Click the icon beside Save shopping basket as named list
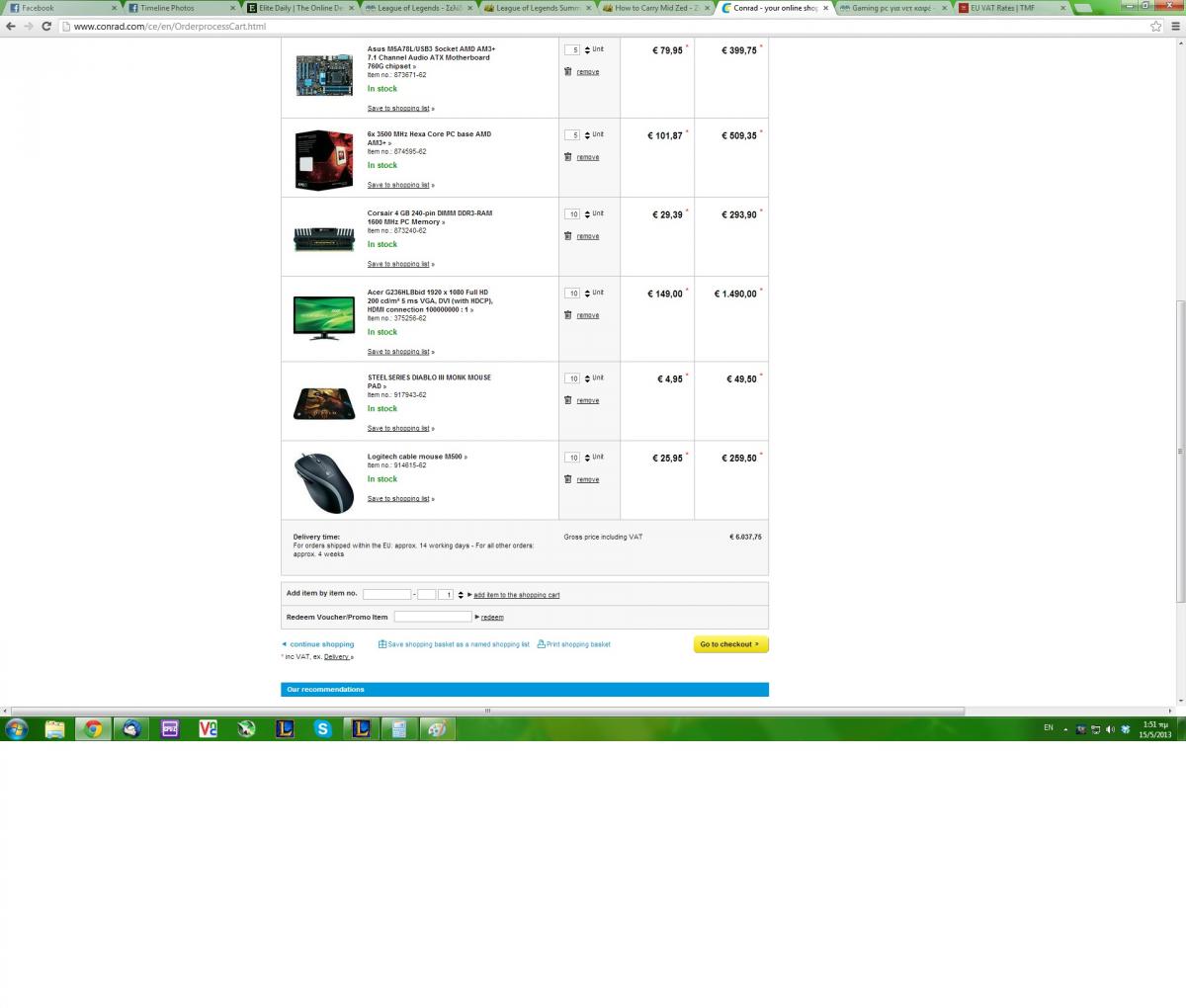Viewport: 1186px width, 1008px height. pyautogui.click(x=382, y=644)
